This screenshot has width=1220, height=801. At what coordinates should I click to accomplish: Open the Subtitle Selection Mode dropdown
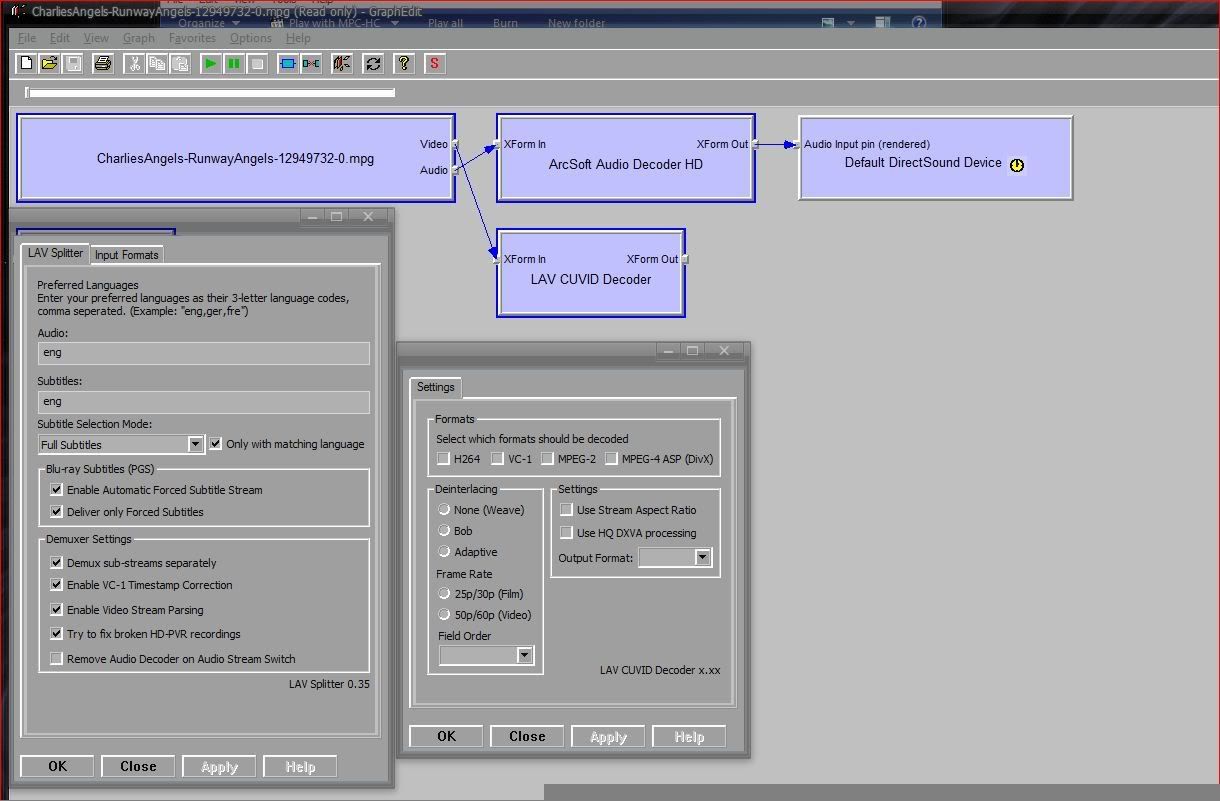tap(196, 444)
